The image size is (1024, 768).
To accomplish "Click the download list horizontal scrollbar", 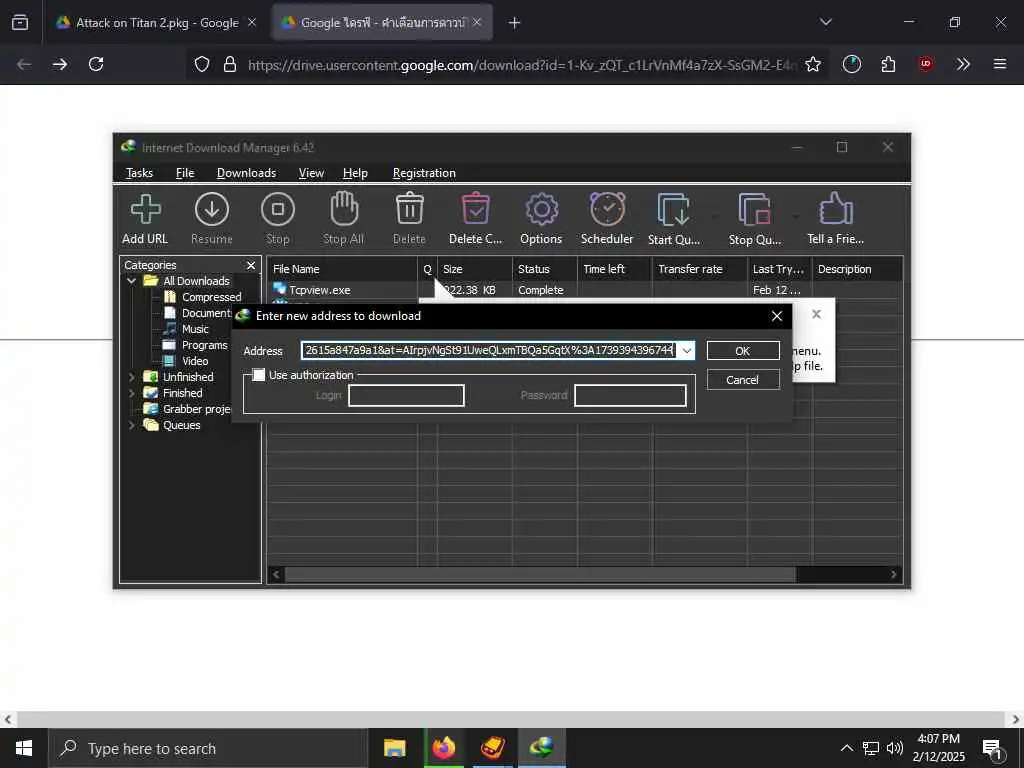I will pyautogui.click(x=540, y=575).
